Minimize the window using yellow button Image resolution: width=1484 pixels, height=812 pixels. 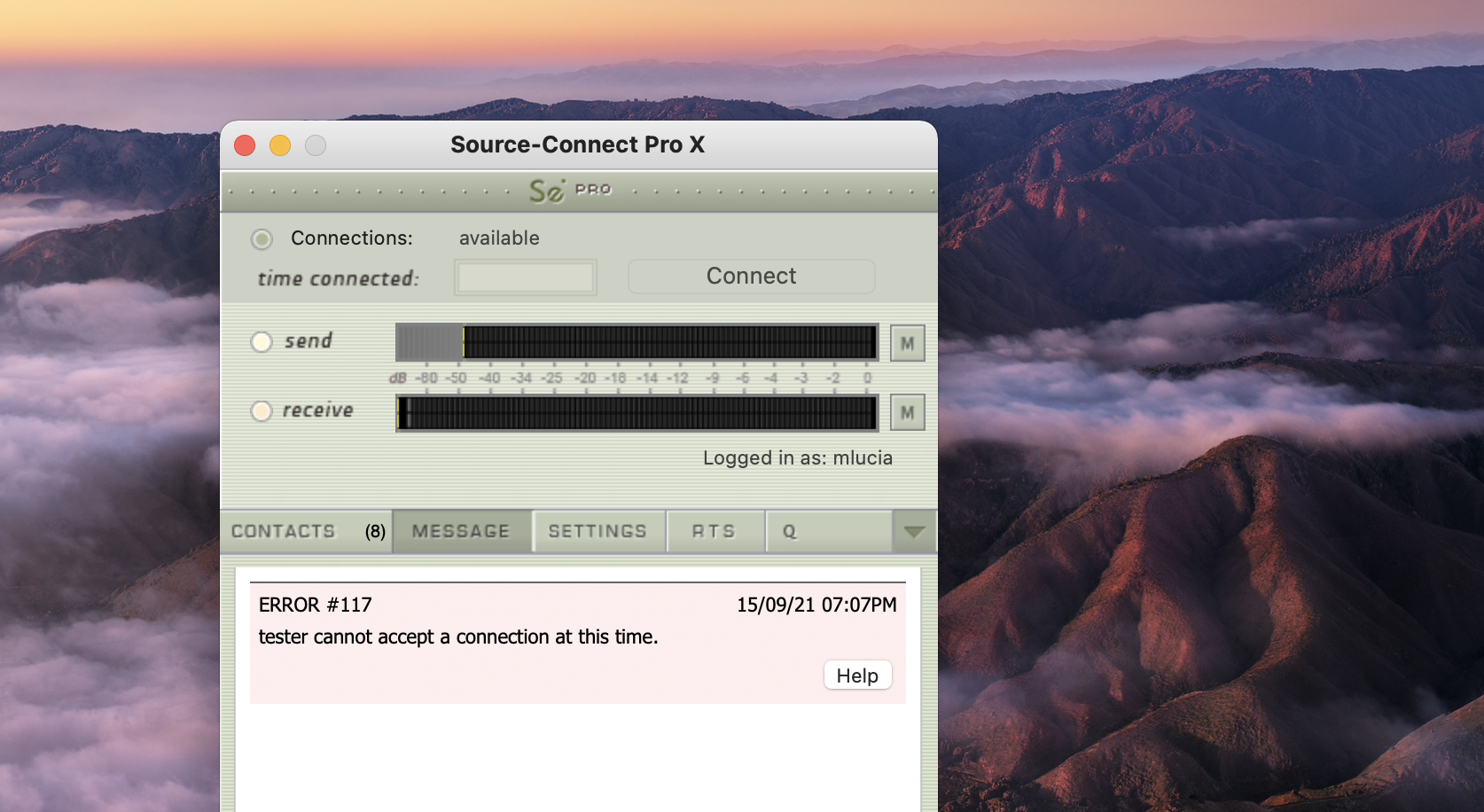tap(280, 145)
